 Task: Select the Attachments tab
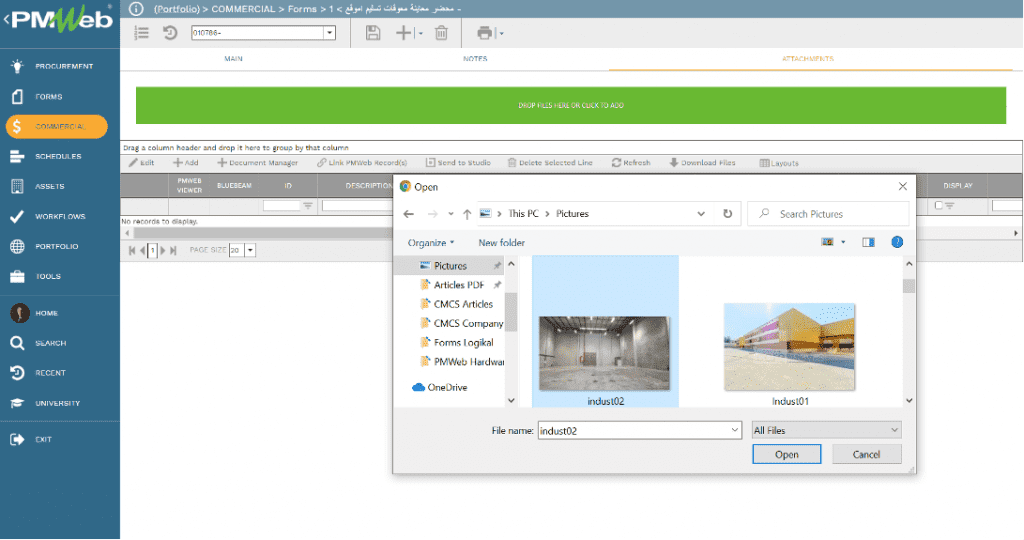click(x=808, y=59)
